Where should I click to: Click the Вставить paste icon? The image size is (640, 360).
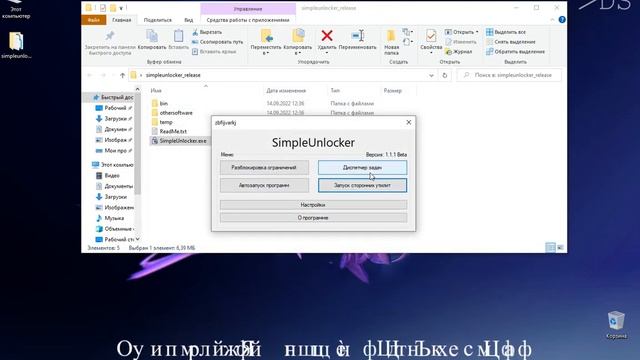pyautogui.click(x=178, y=36)
